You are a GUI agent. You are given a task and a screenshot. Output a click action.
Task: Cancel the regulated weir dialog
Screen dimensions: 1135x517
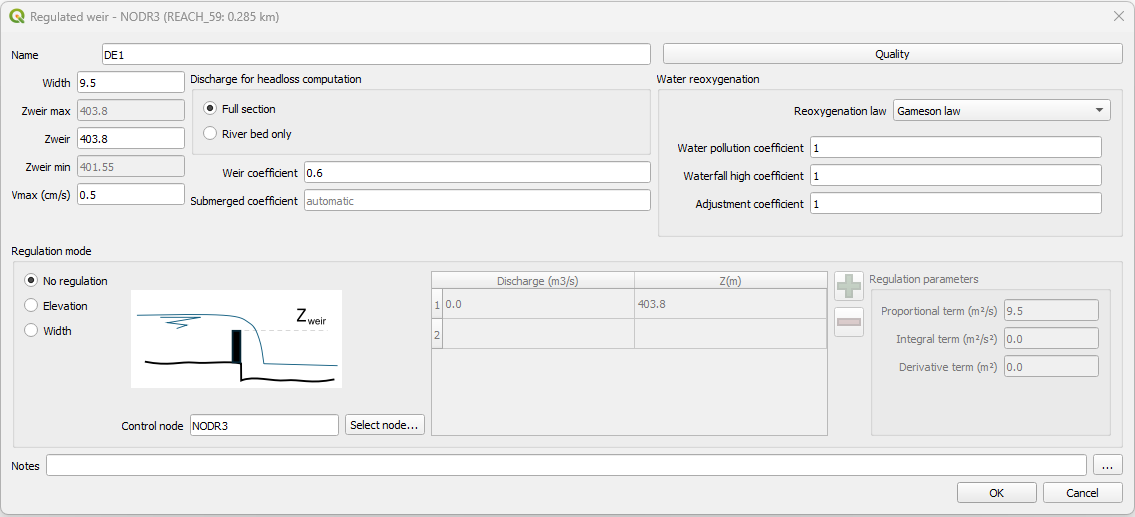(1083, 493)
